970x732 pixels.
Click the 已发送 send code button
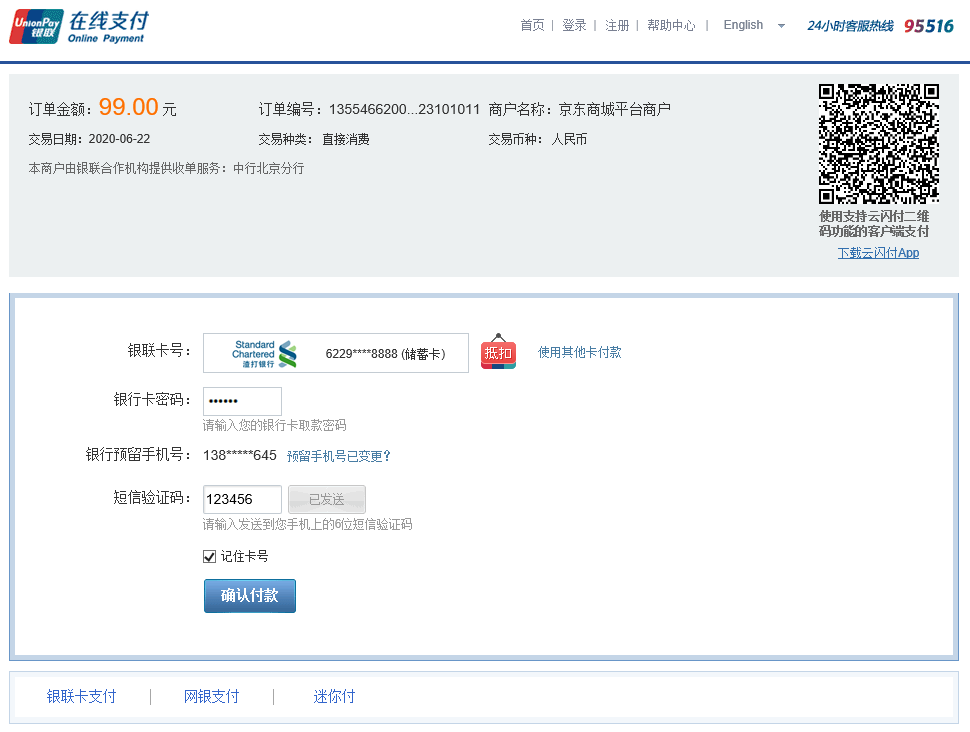[327, 499]
